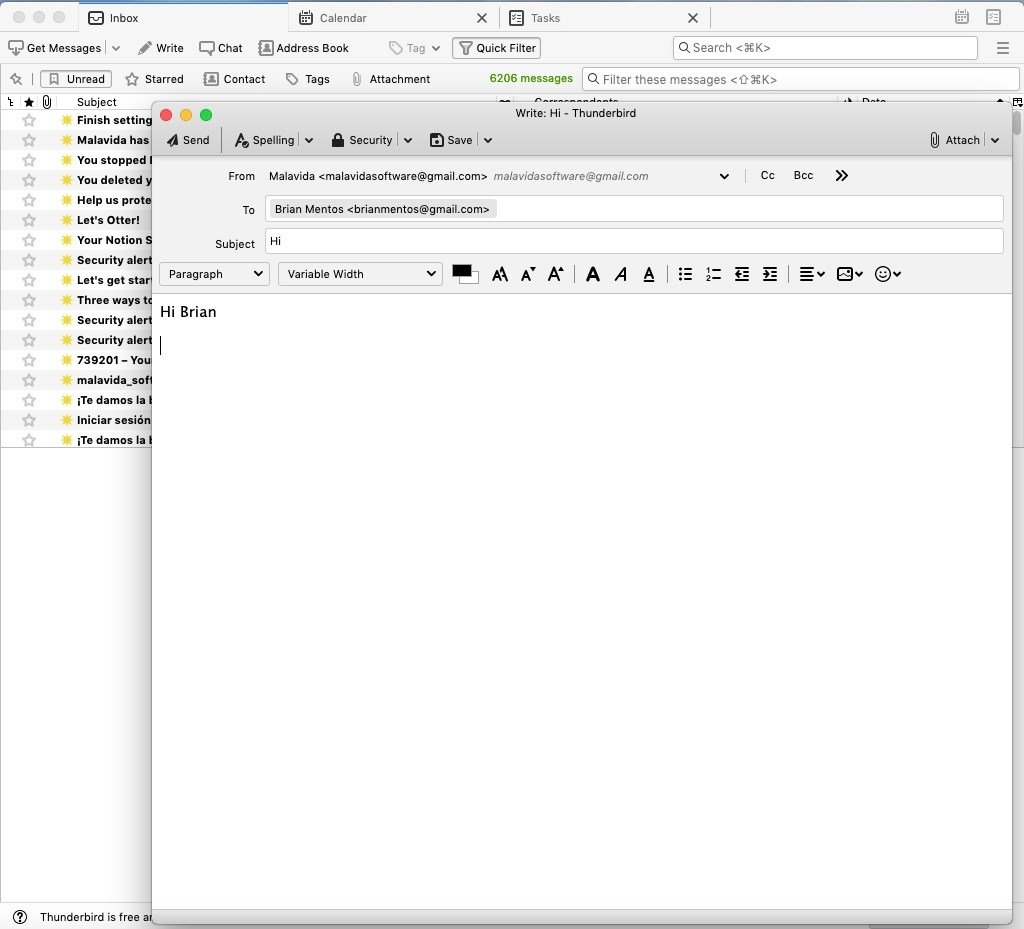
Task: Click Write in the main toolbar
Action: (x=161, y=48)
